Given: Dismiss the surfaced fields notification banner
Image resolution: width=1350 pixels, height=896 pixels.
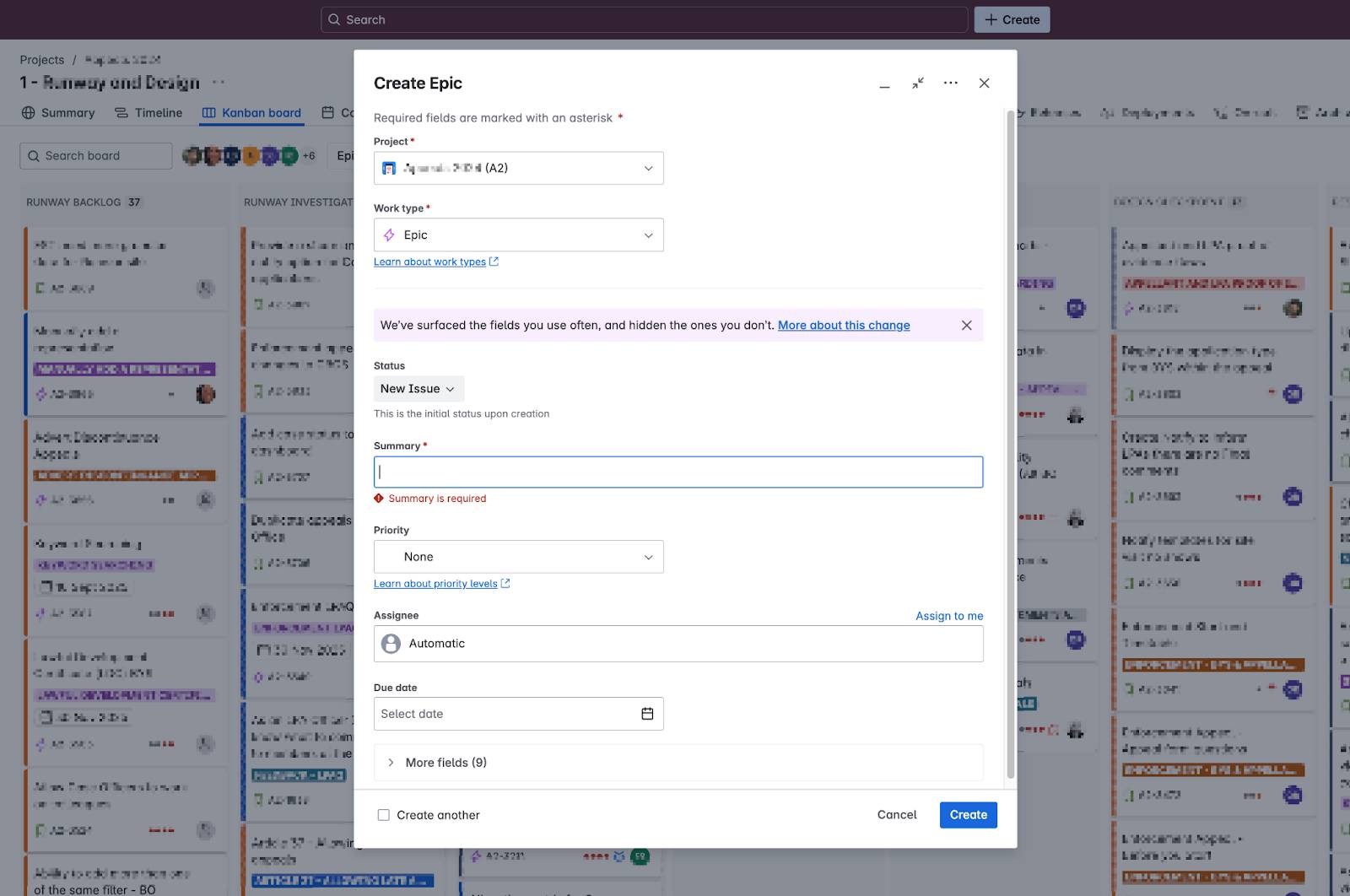Looking at the screenshot, I should point(966,325).
